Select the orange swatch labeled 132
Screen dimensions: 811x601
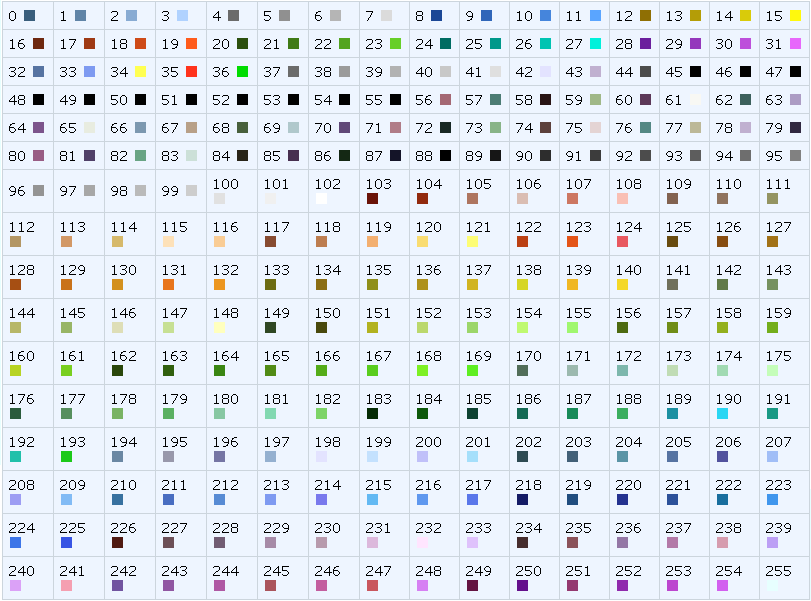219,285
